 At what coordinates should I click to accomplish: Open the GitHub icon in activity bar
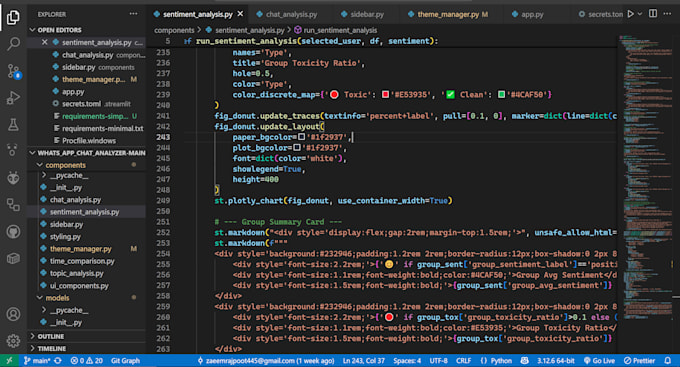[x=13, y=232]
